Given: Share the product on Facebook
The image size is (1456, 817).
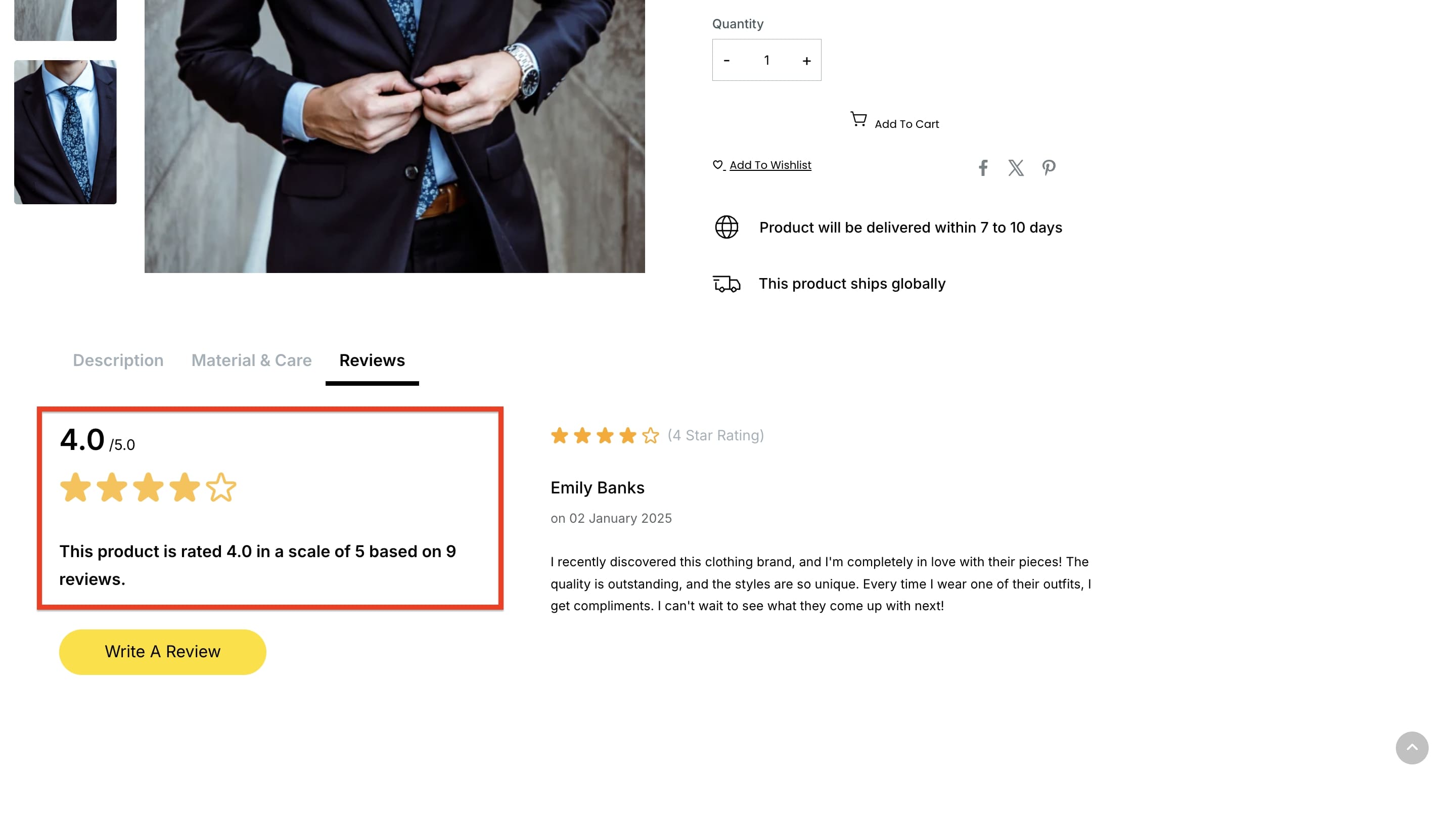Looking at the screenshot, I should pos(983,167).
